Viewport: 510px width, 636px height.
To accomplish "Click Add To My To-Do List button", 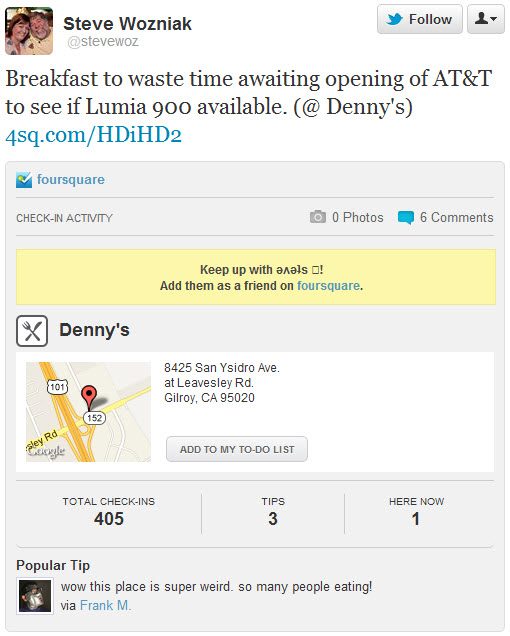I will click(237, 449).
